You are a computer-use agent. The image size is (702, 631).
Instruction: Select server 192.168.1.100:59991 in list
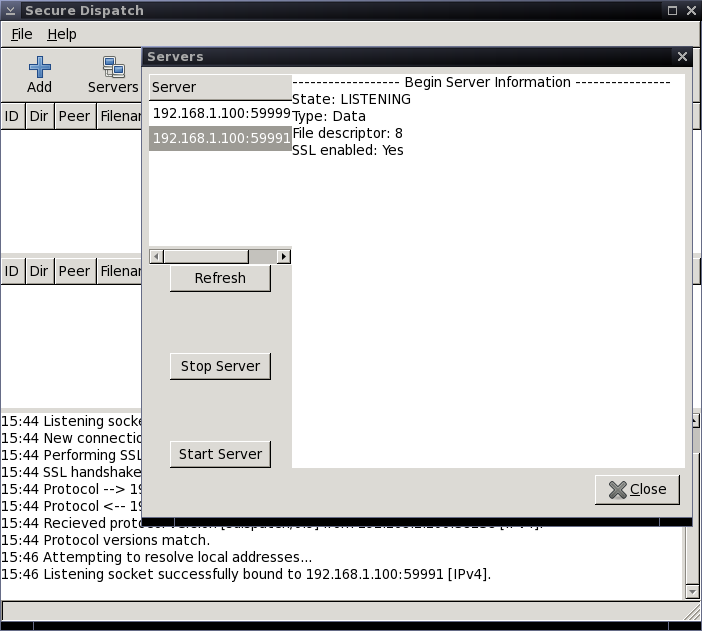coord(220,138)
